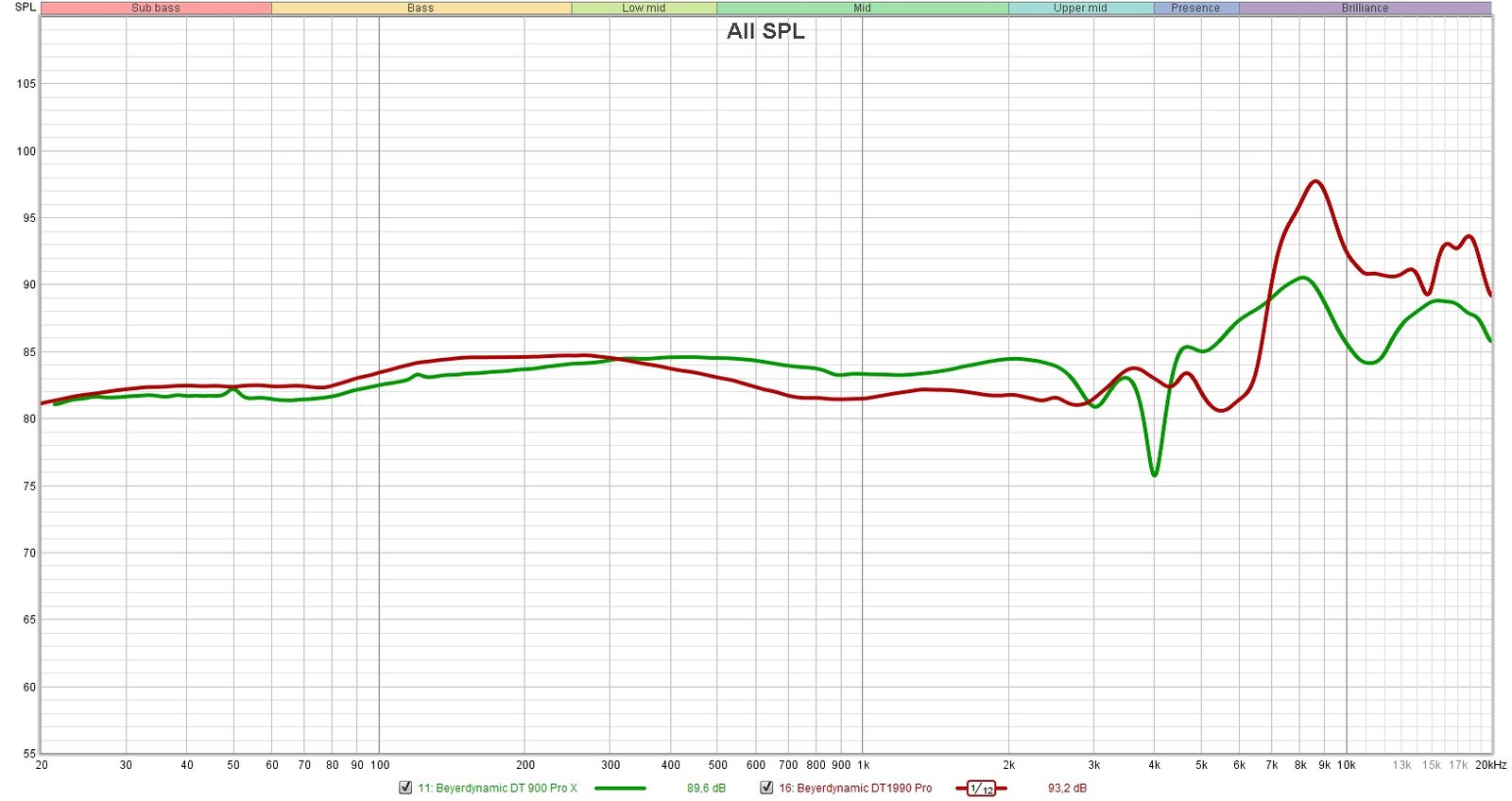Select the Upper mid band header
The image size is (1512, 801).
[1080, 8]
